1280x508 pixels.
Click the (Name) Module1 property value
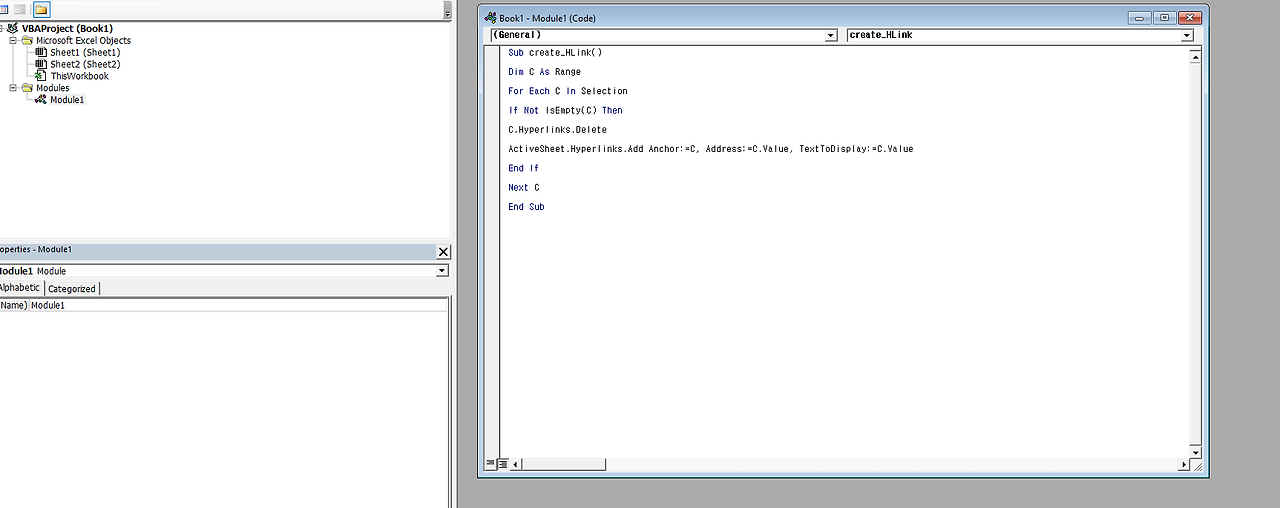coord(238,306)
